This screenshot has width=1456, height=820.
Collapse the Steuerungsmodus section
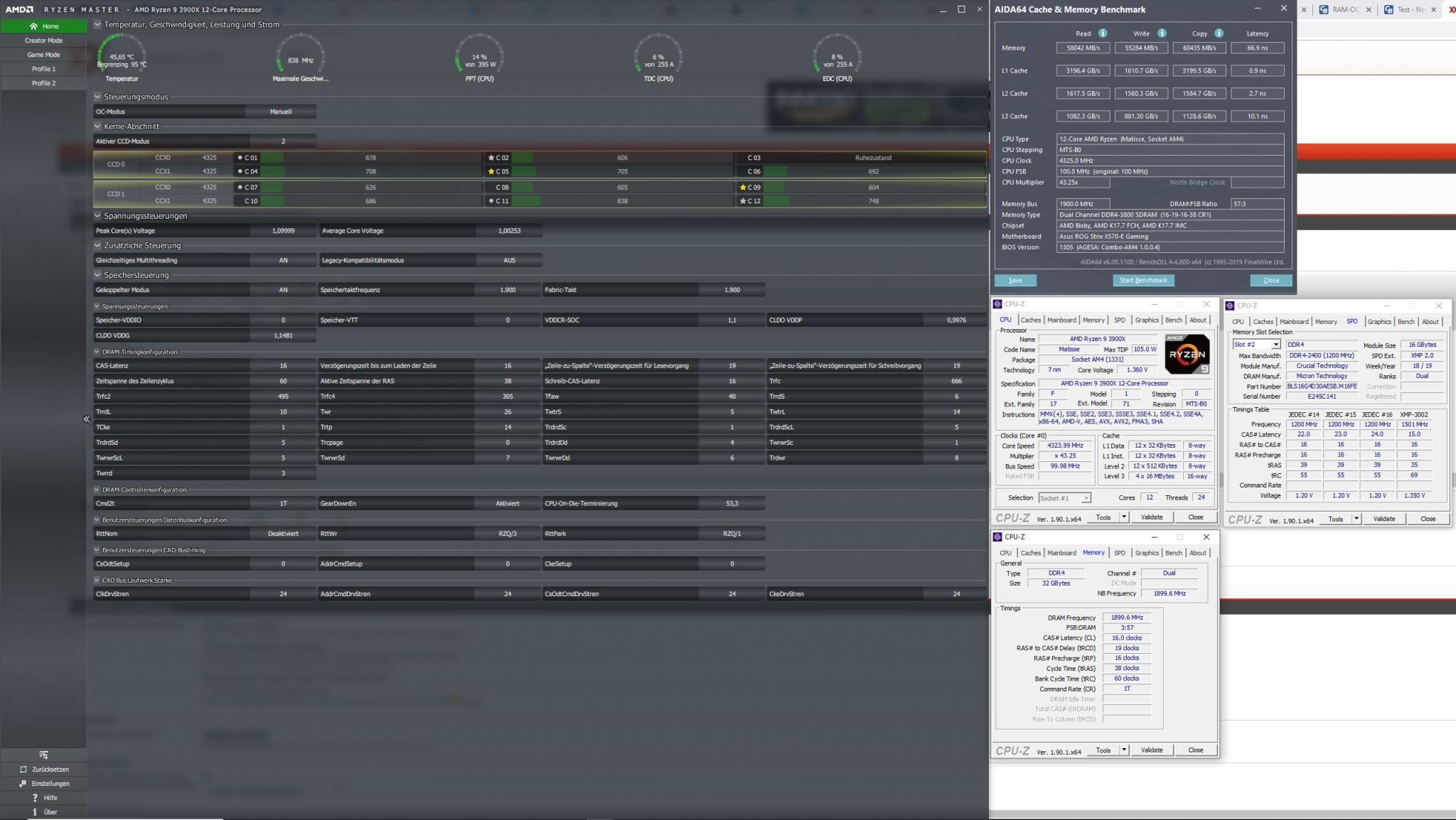97,97
